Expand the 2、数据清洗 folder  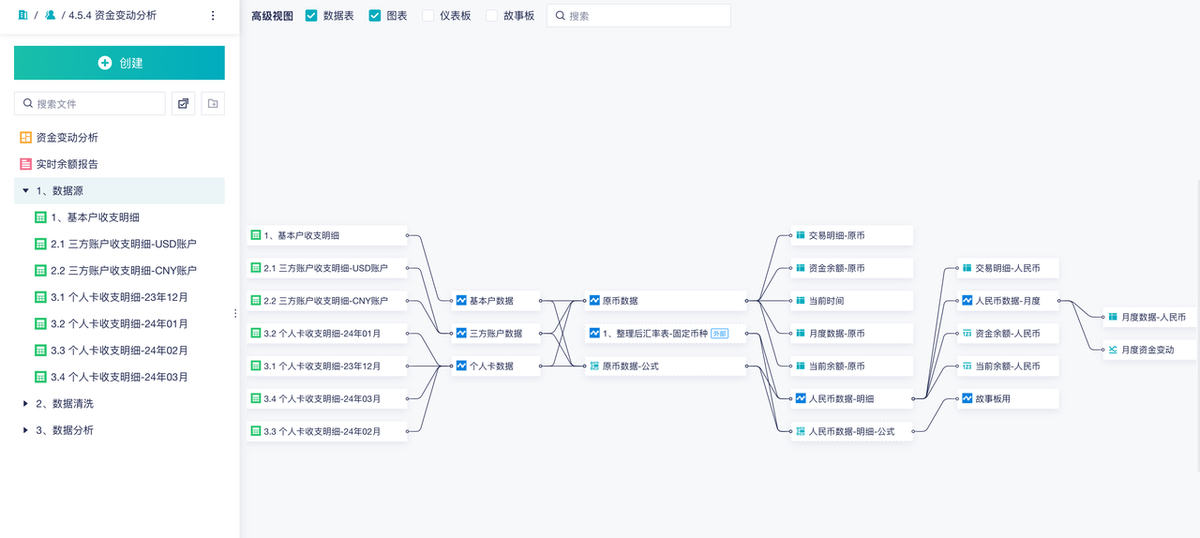point(25,404)
